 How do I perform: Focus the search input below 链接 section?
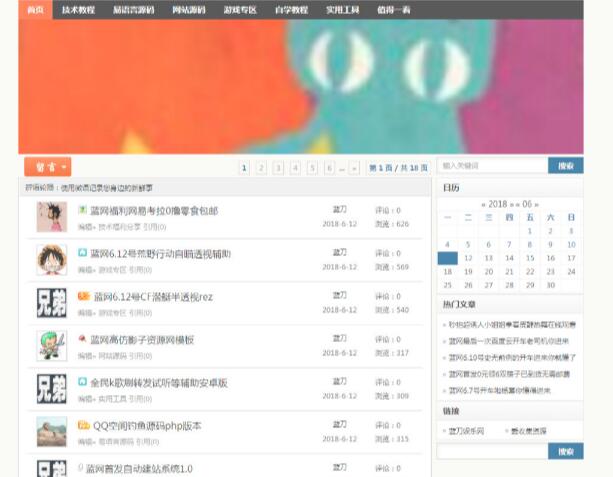493,452
